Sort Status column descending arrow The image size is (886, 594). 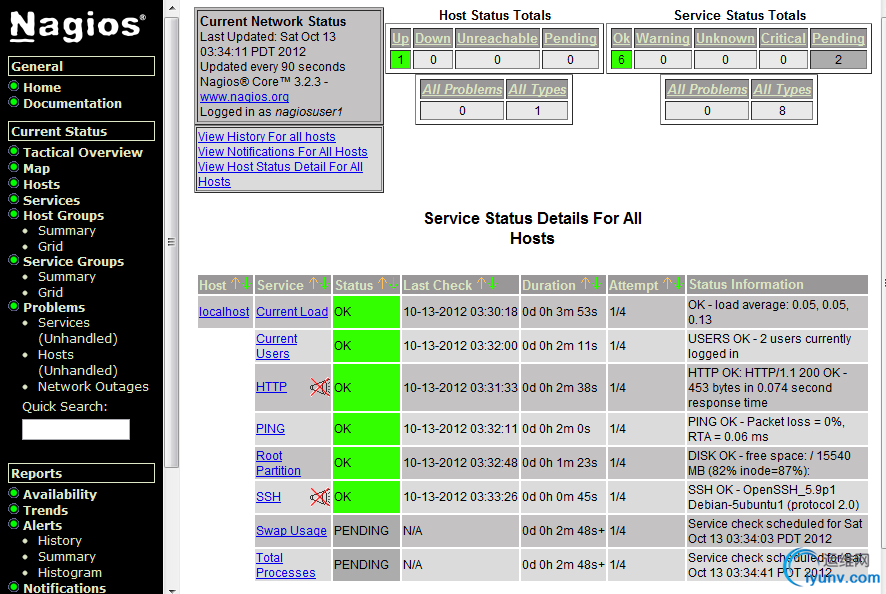pos(393,283)
